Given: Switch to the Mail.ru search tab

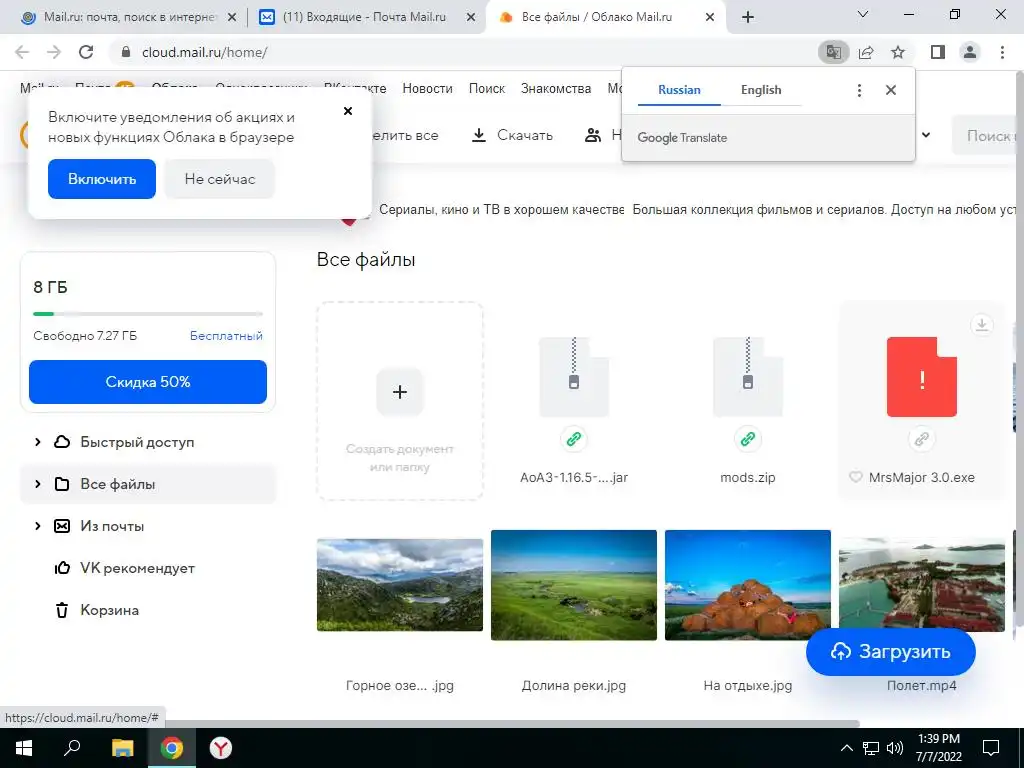Looking at the screenshot, I should pyautogui.click(x=128, y=18).
